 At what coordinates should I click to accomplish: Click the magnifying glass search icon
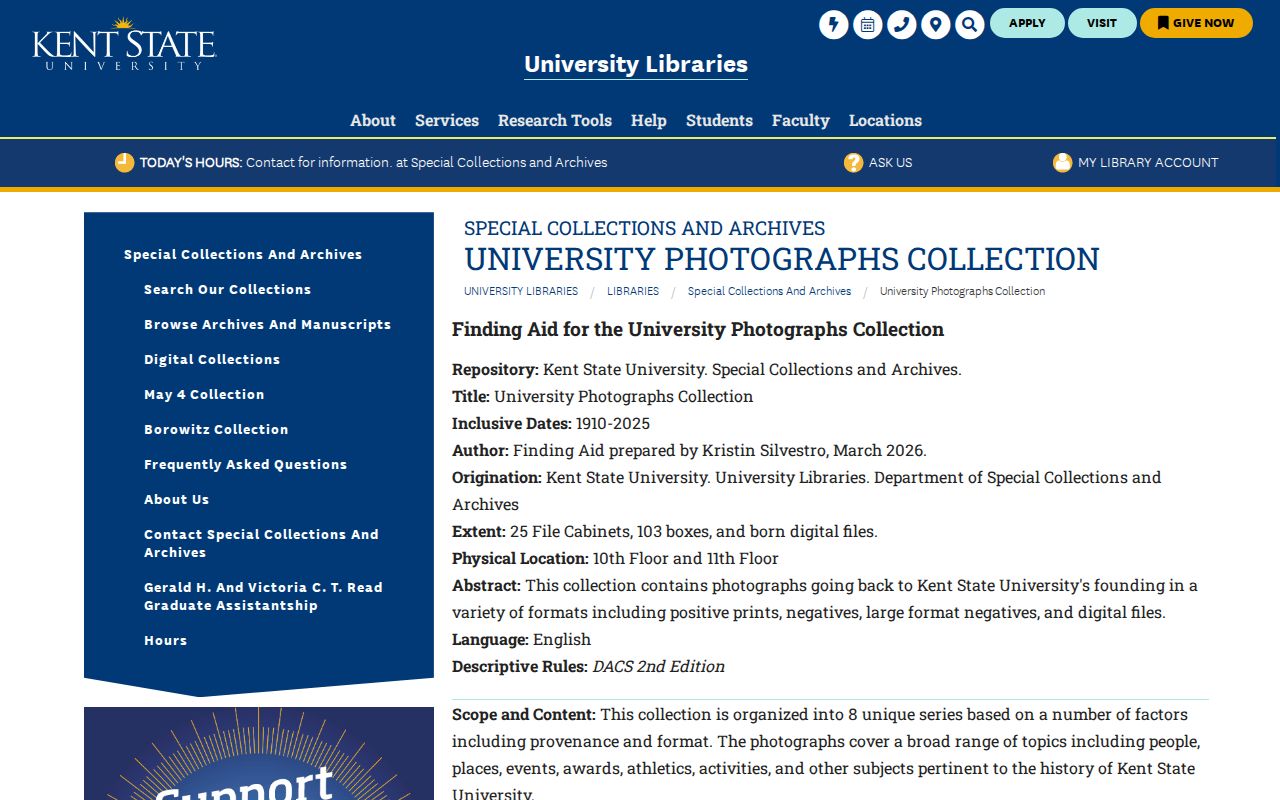pyautogui.click(x=970, y=24)
